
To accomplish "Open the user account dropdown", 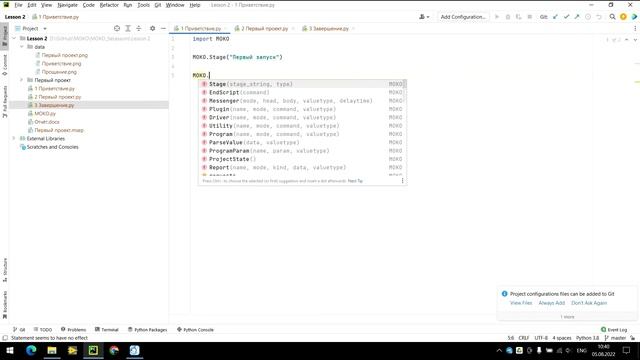I will (424, 17).
